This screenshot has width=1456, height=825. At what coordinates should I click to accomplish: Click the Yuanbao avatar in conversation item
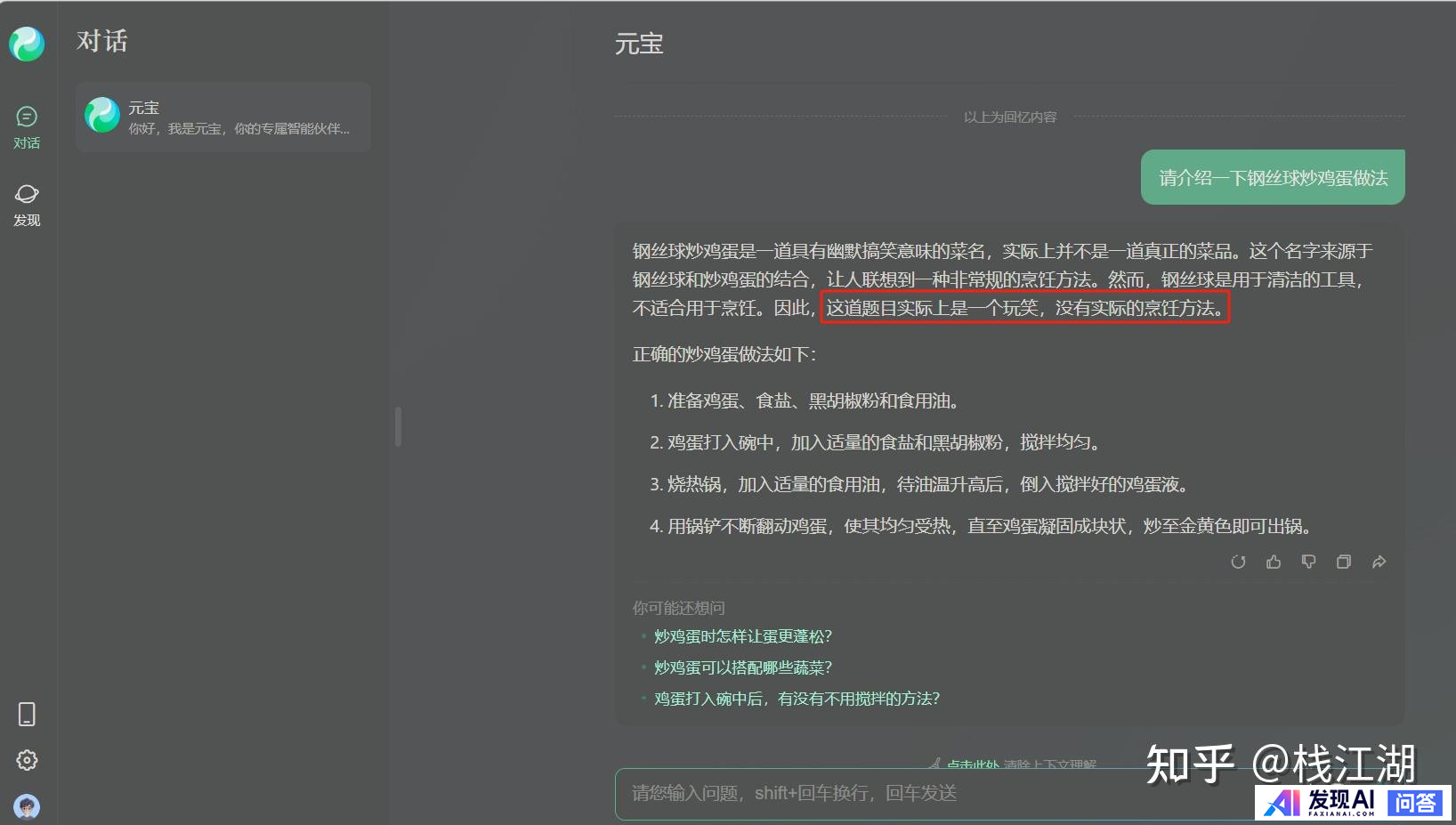coord(102,116)
